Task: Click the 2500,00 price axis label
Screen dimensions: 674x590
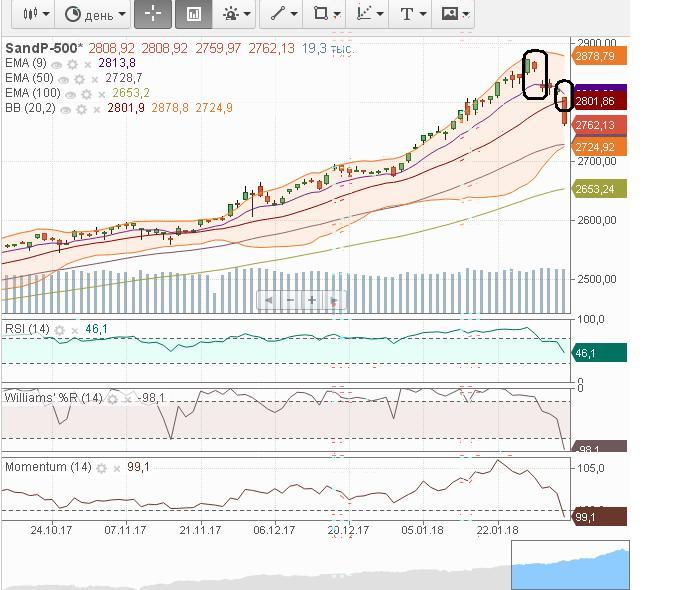Action: point(597,279)
